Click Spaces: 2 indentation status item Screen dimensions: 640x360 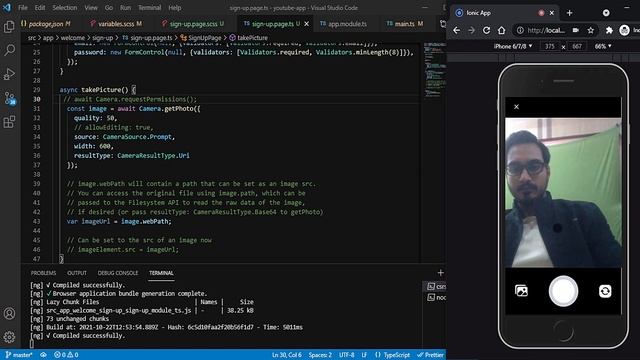(320, 355)
